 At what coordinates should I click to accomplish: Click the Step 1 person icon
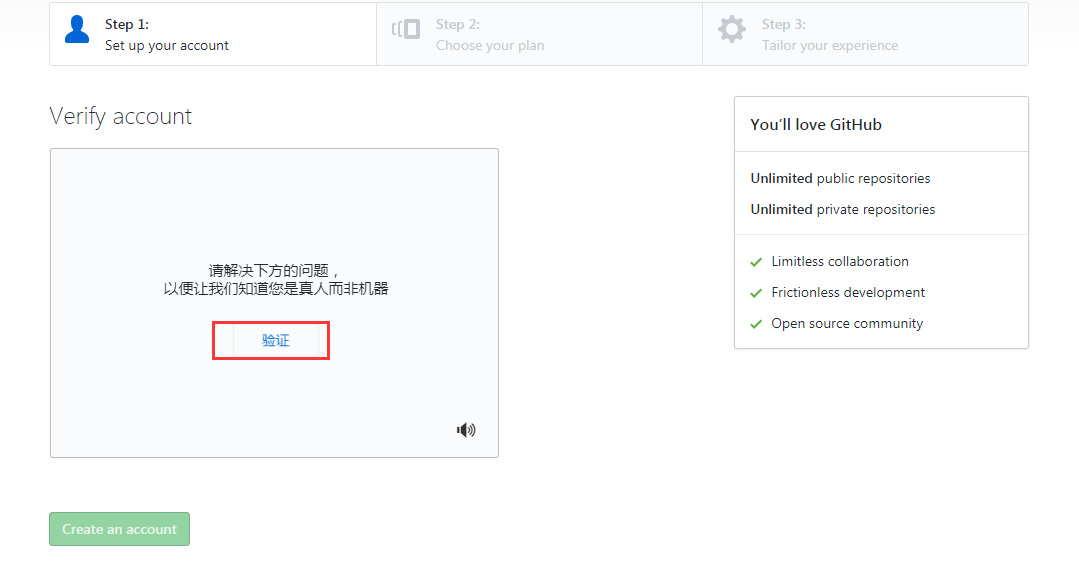pyautogui.click(x=77, y=30)
